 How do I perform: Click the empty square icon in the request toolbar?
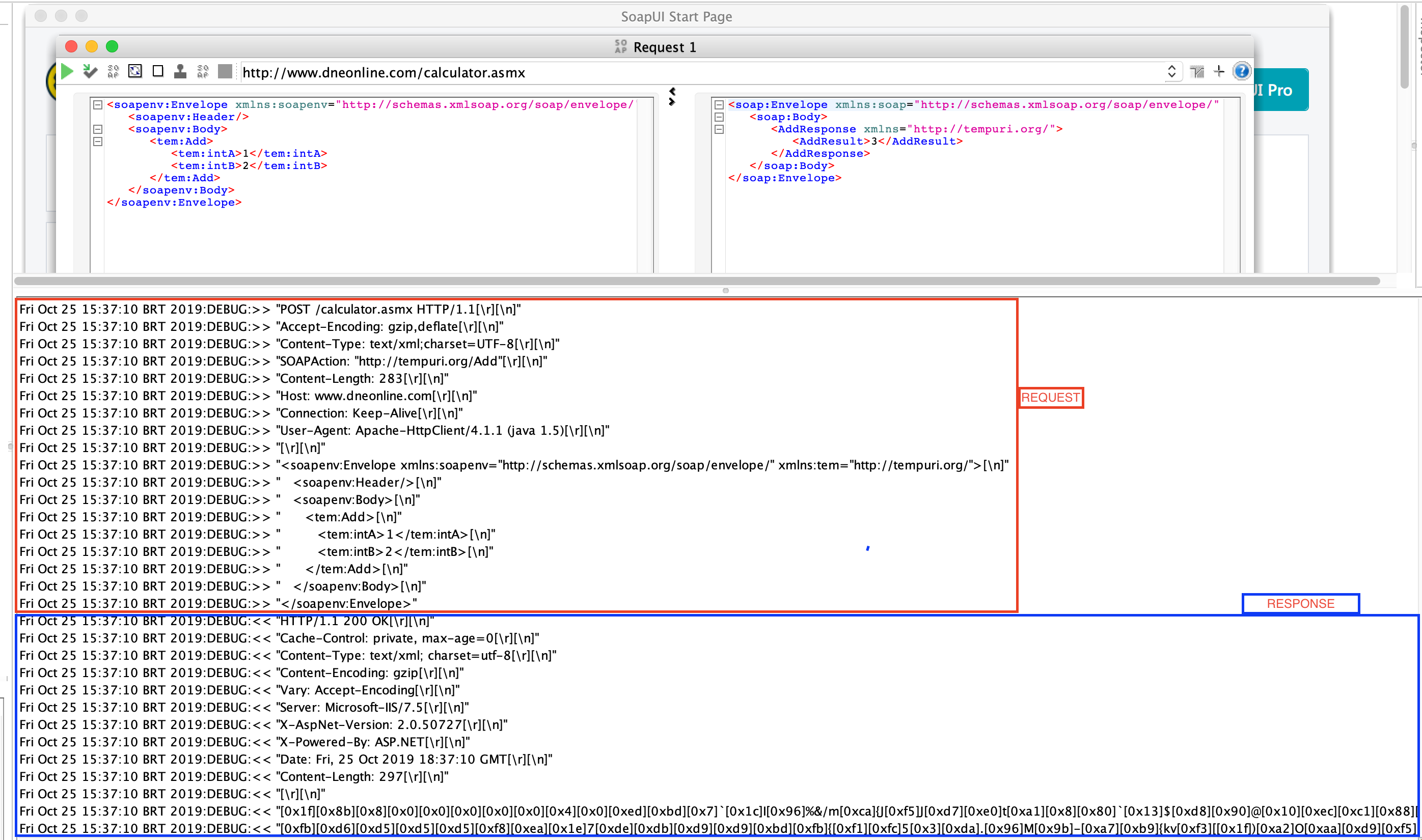(x=158, y=71)
